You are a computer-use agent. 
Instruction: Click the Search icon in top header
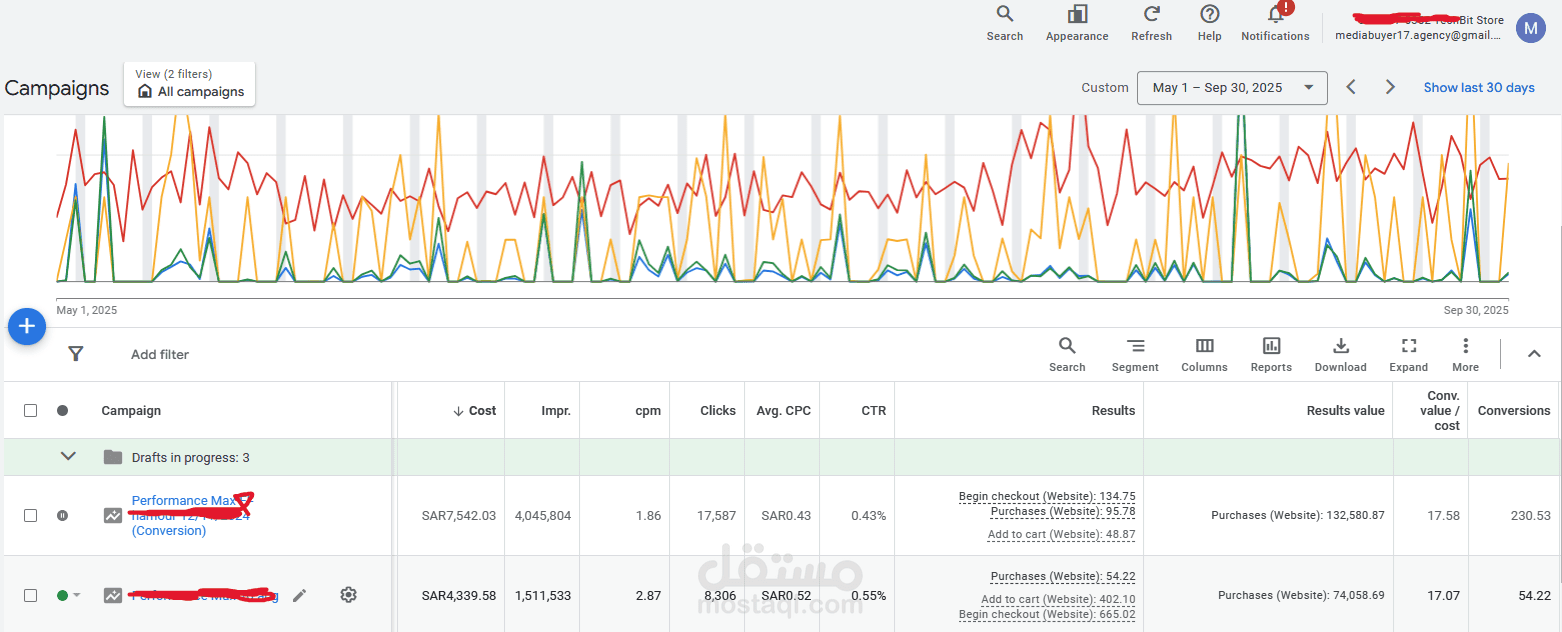(x=1004, y=15)
